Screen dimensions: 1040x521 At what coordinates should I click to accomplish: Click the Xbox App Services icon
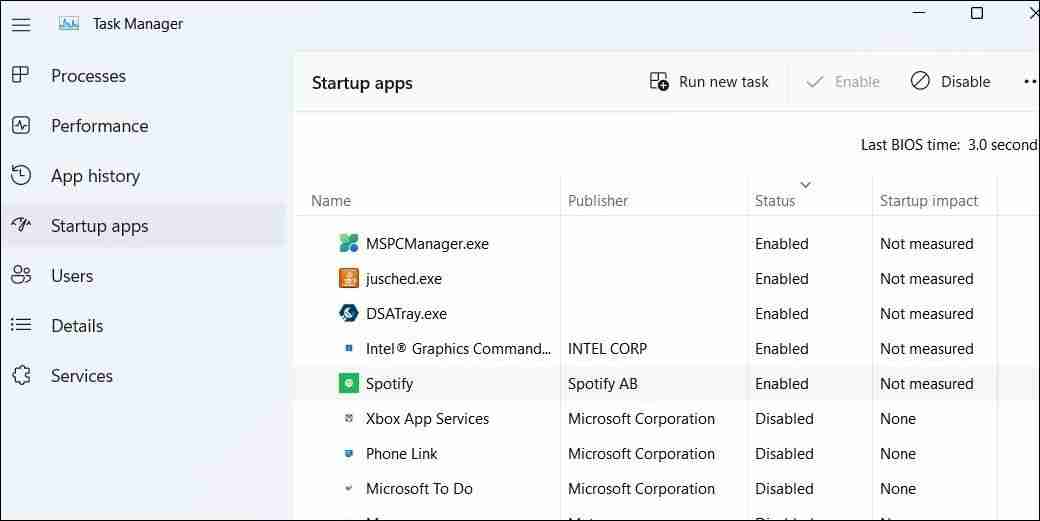pyautogui.click(x=349, y=418)
